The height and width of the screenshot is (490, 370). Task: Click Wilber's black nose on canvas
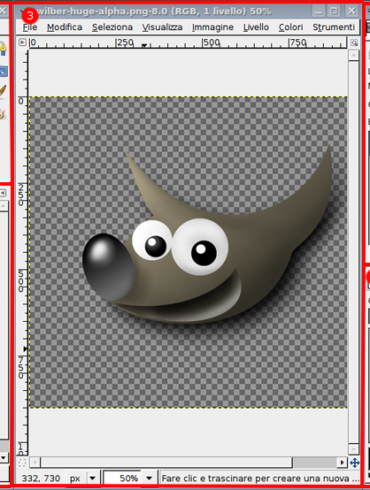108,266
